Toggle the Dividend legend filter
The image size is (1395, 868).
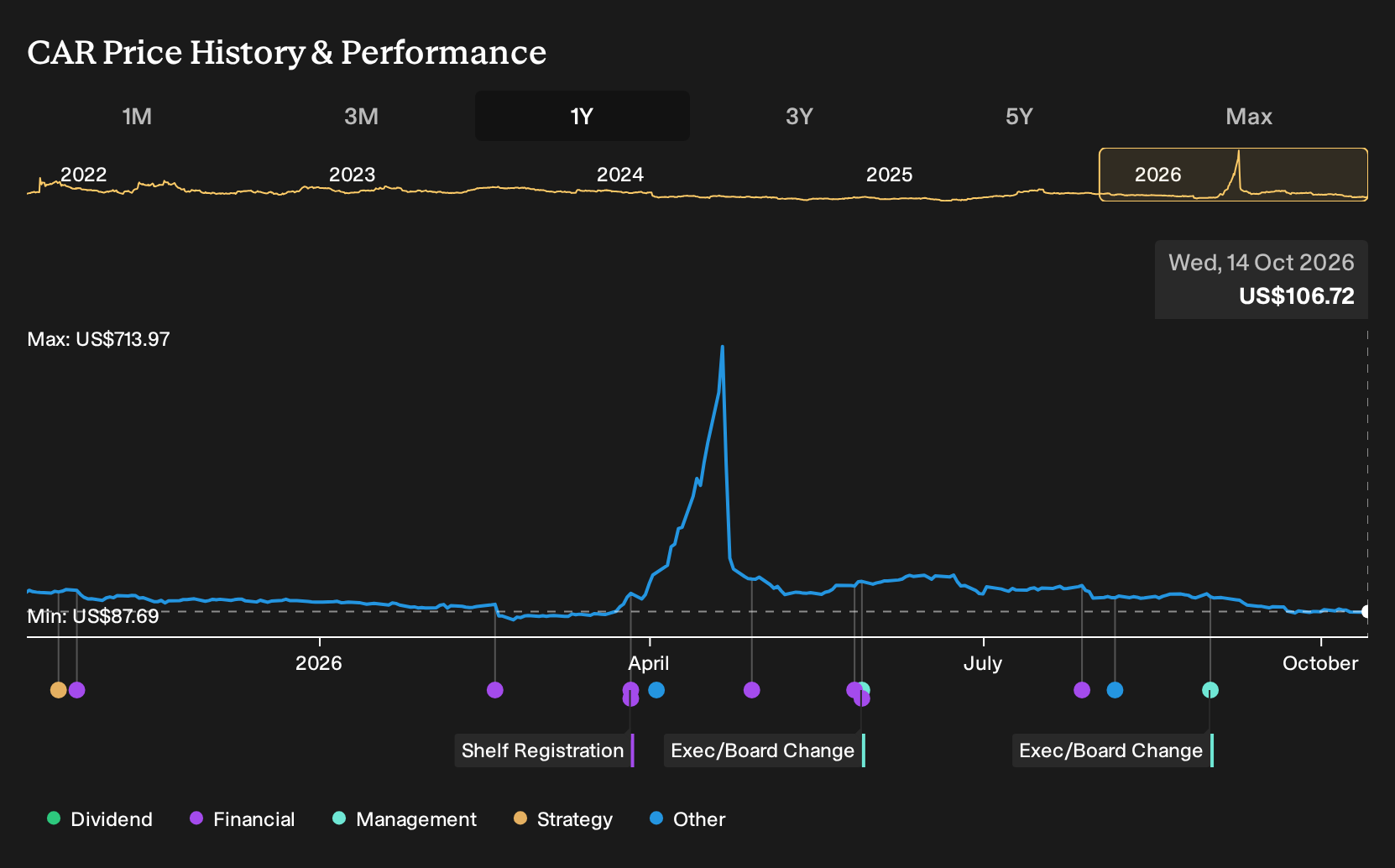coord(100,819)
